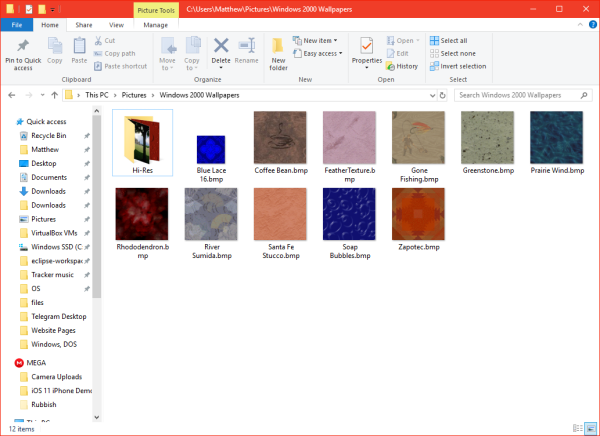Viewport: 600px width, 436px height.
Task: Select the Blue Lace 16.bmp thumbnail
Action: click(x=211, y=148)
